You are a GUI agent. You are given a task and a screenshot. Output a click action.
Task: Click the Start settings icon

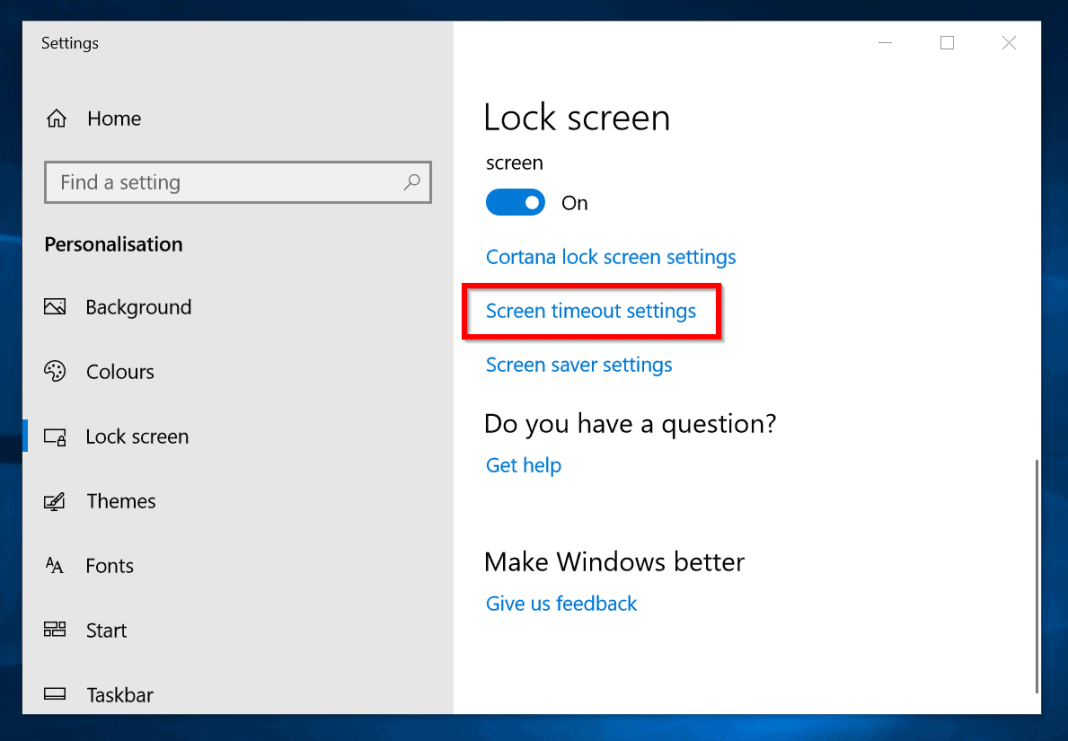pos(56,630)
